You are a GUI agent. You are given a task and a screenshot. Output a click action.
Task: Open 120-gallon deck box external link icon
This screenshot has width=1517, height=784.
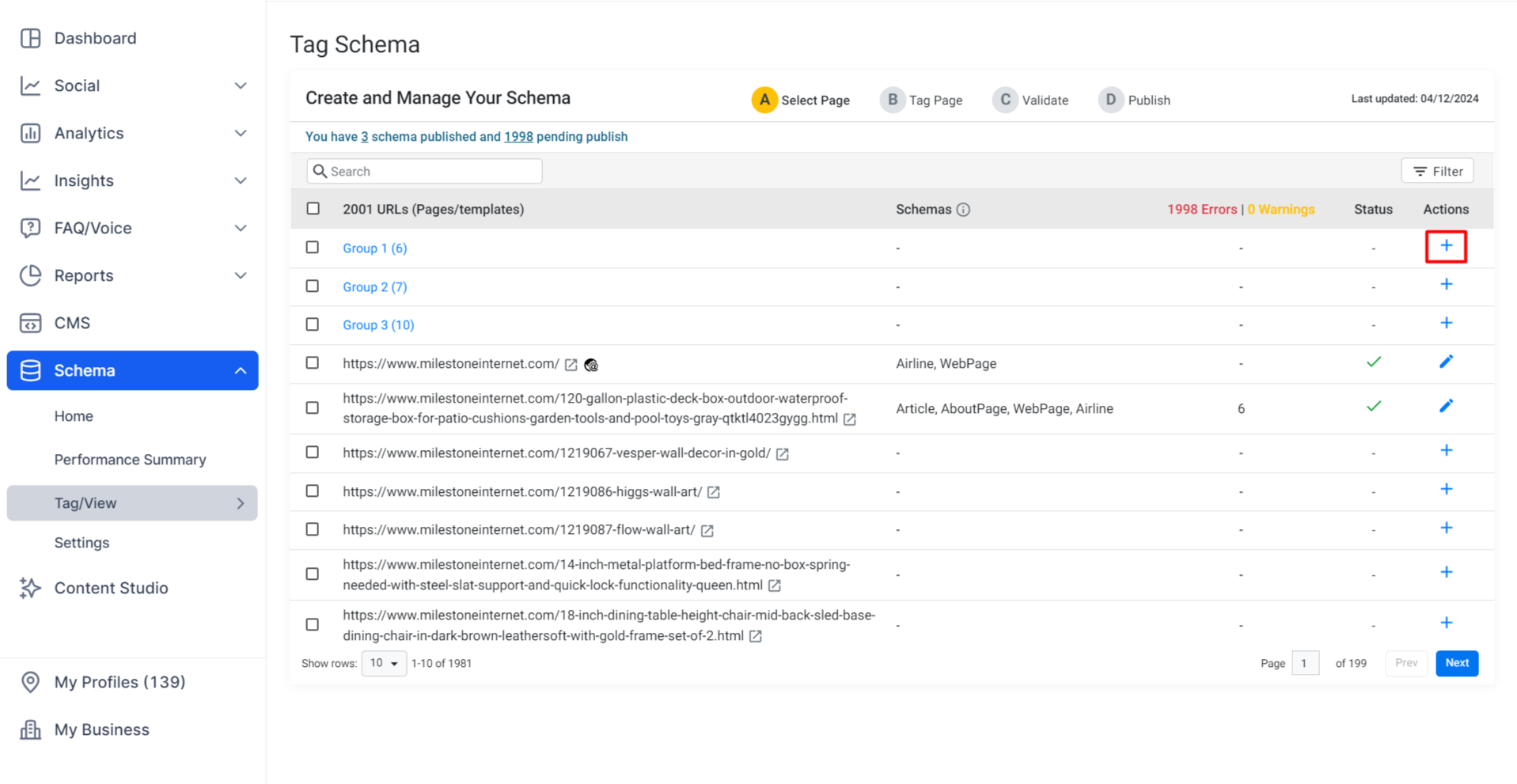(849, 419)
